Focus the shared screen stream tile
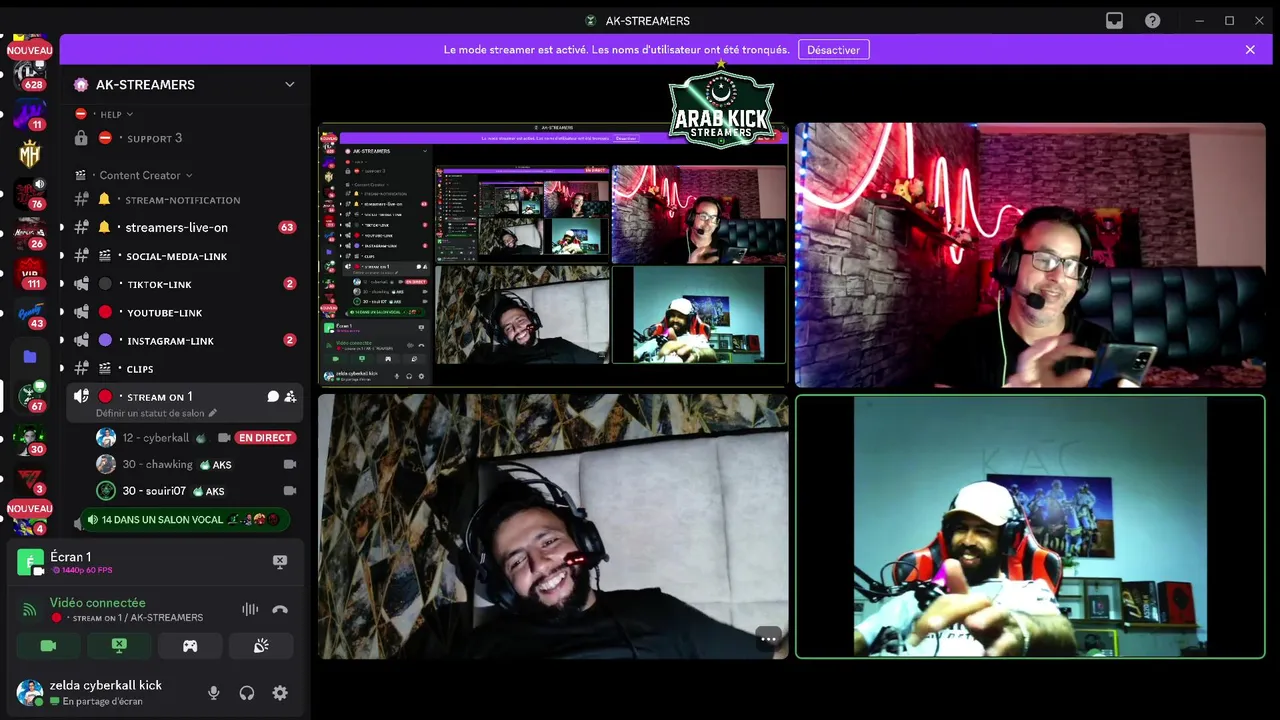Viewport: 1280px width, 720px height. [553, 256]
